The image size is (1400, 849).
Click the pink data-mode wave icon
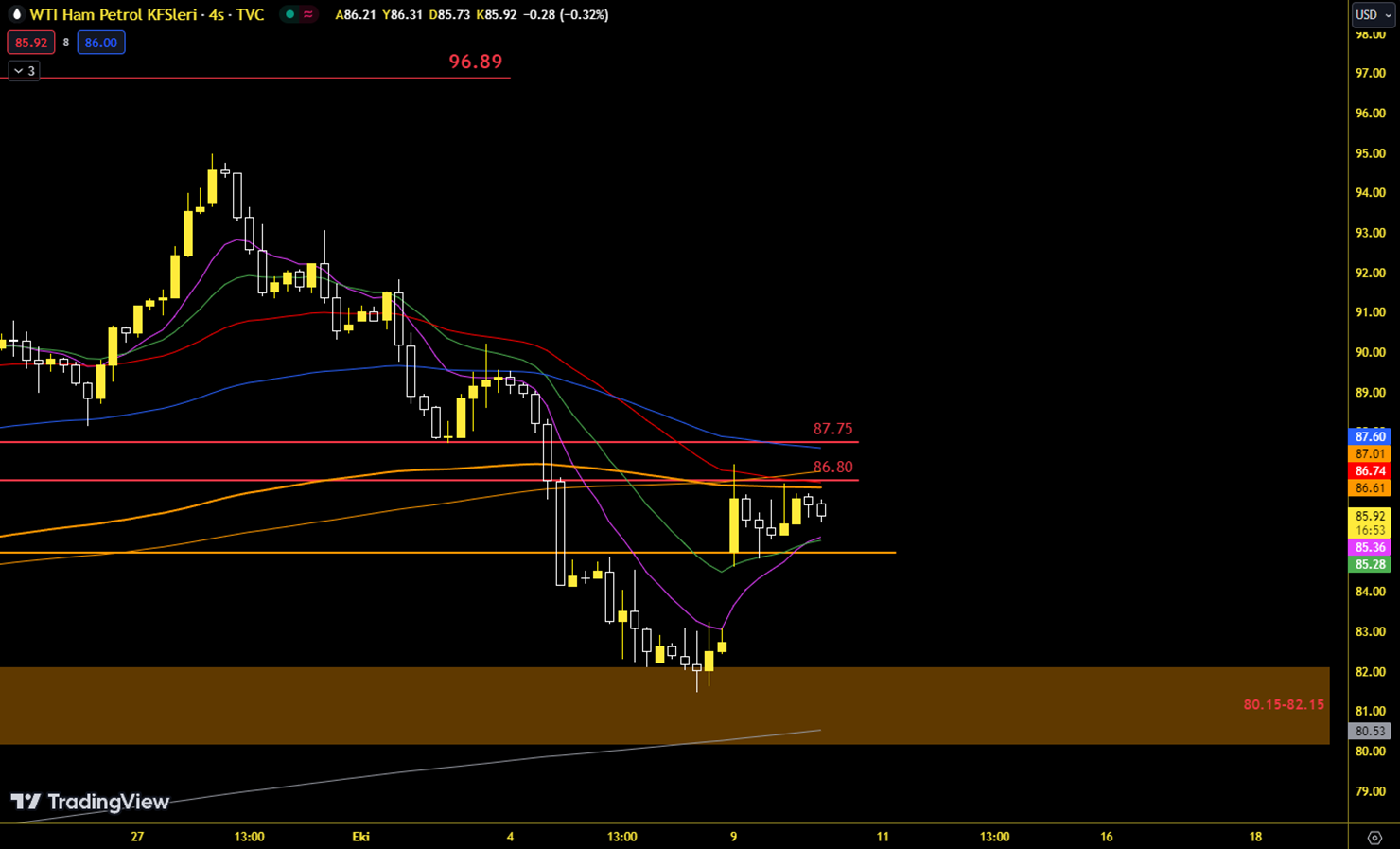click(308, 14)
